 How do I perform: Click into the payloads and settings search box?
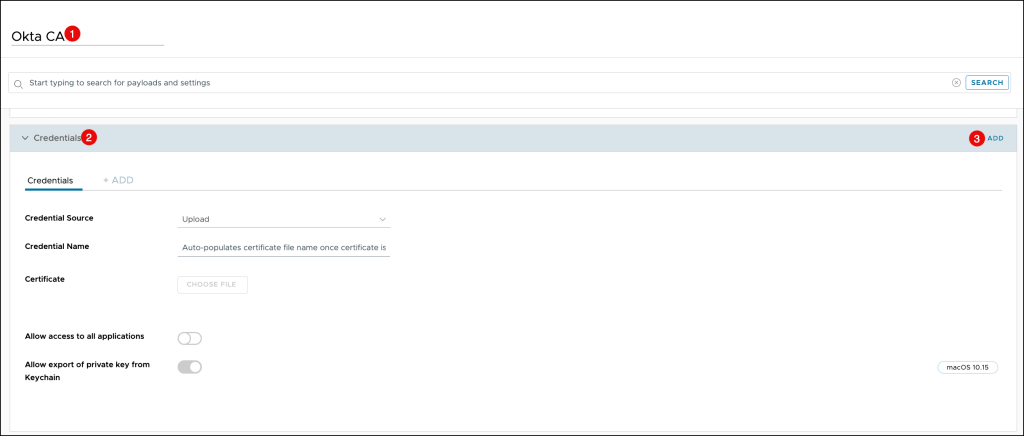point(480,83)
